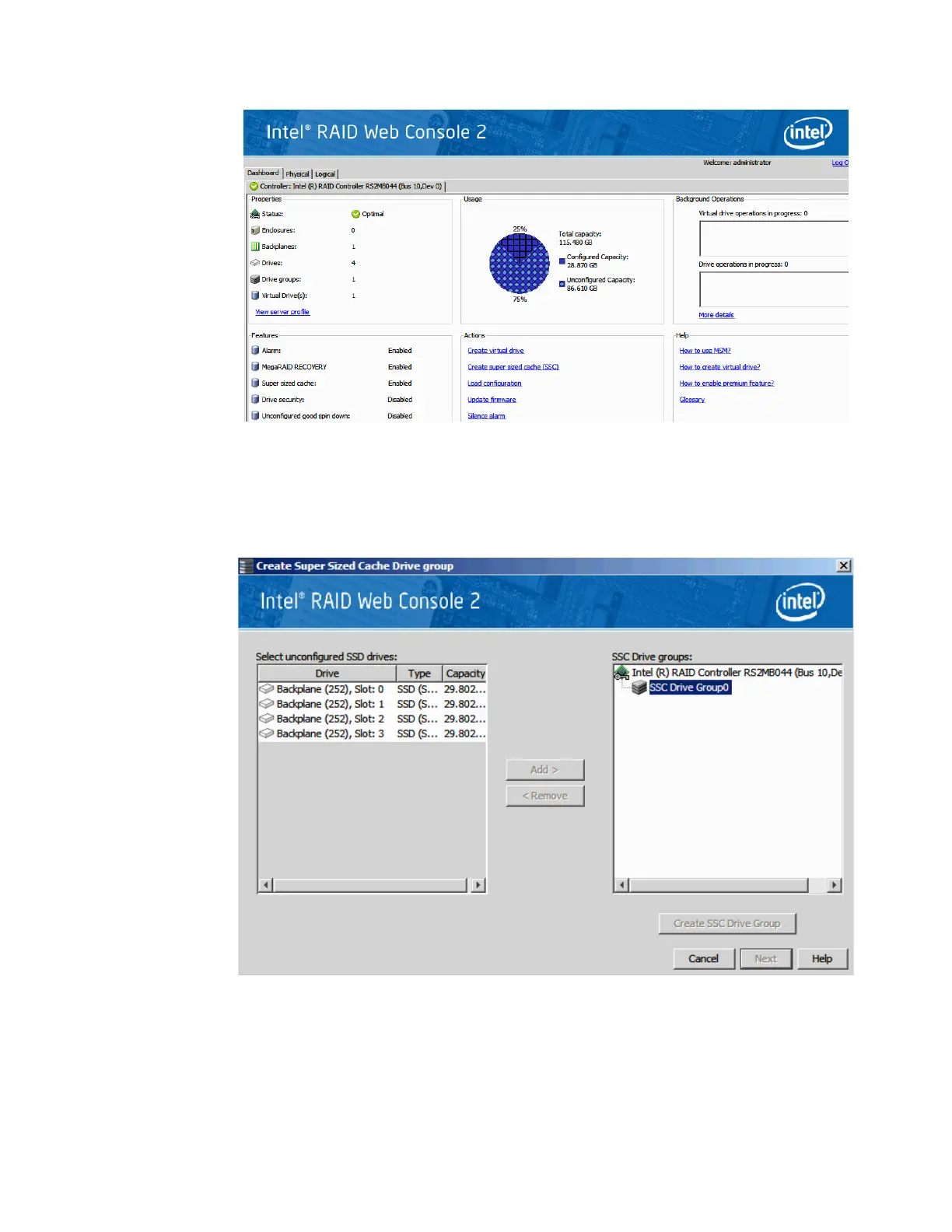This screenshot has height=1232, width=952.
Task: Open How to create virtual drive? link
Action: (719, 367)
